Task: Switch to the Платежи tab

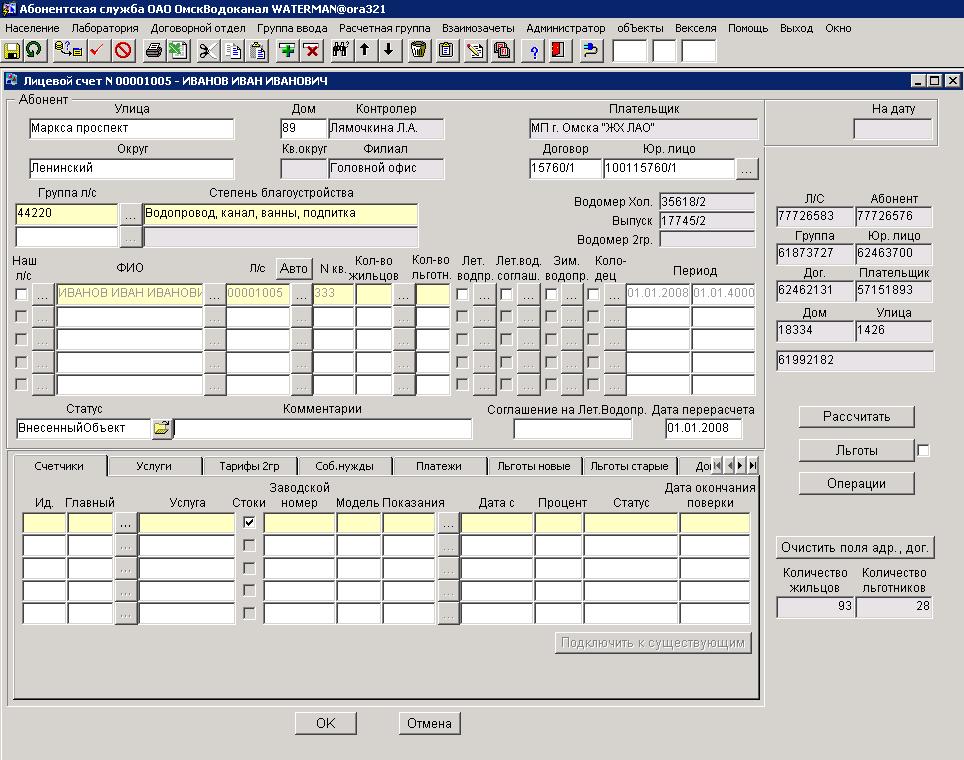Action: (x=438, y=466)
